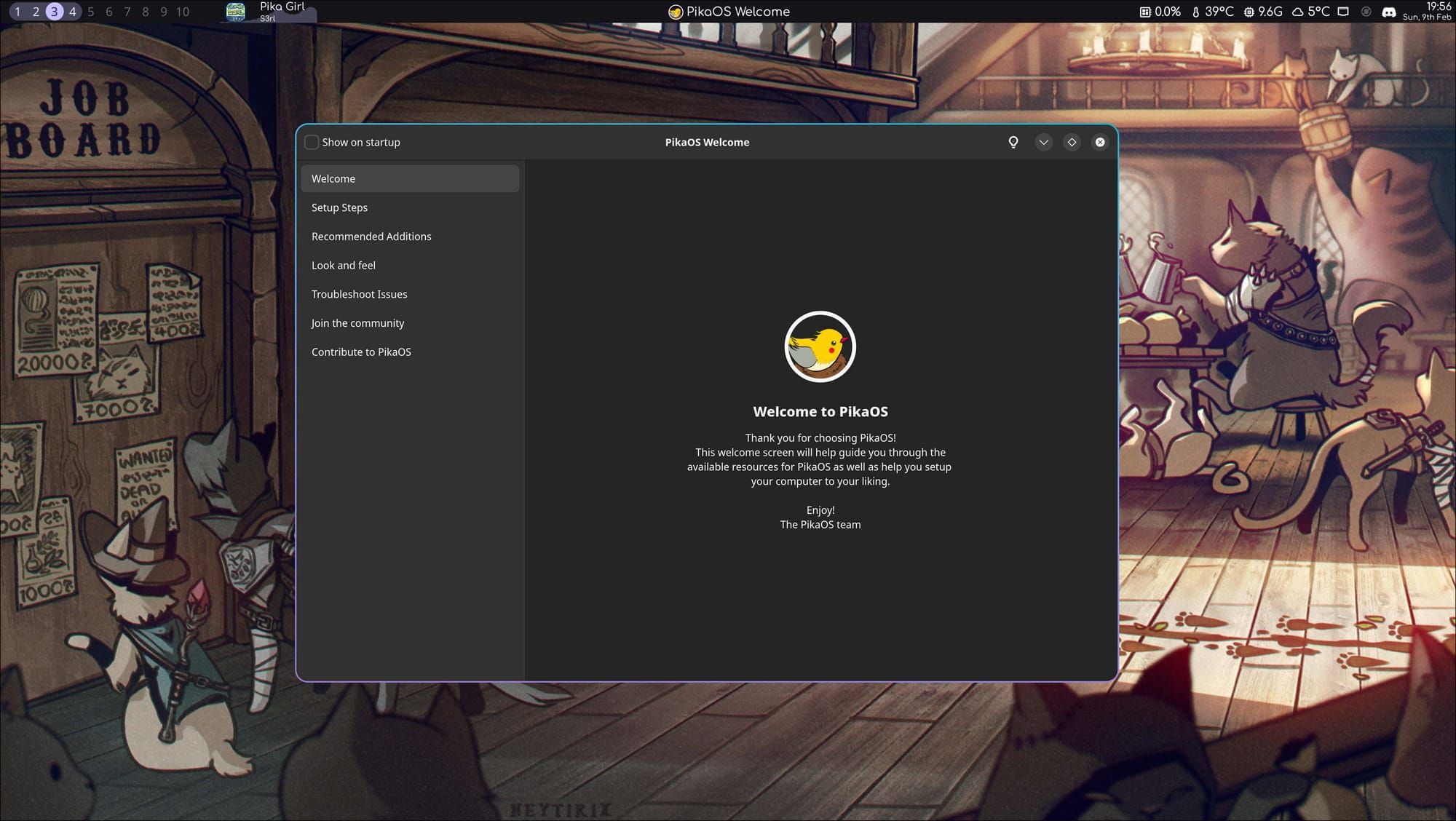Toggle the diamond float icon in title bar
1456x821 pixels.
1072,142
